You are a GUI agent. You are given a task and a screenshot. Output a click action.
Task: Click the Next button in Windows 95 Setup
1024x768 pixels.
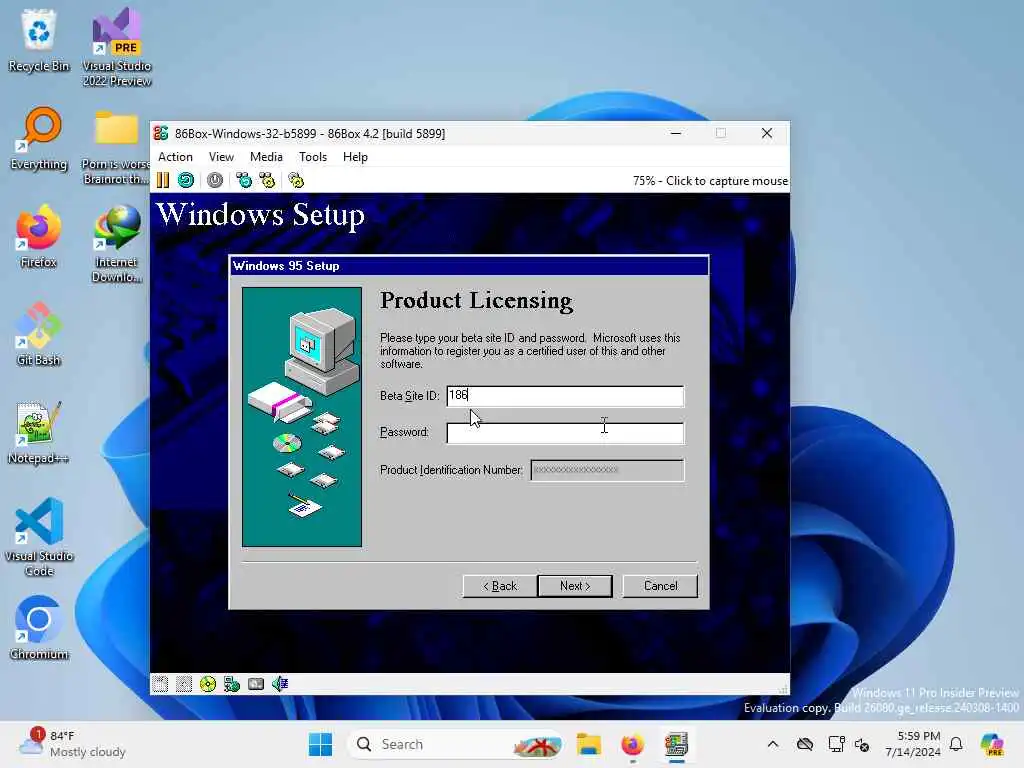click(x=575, y=586)
